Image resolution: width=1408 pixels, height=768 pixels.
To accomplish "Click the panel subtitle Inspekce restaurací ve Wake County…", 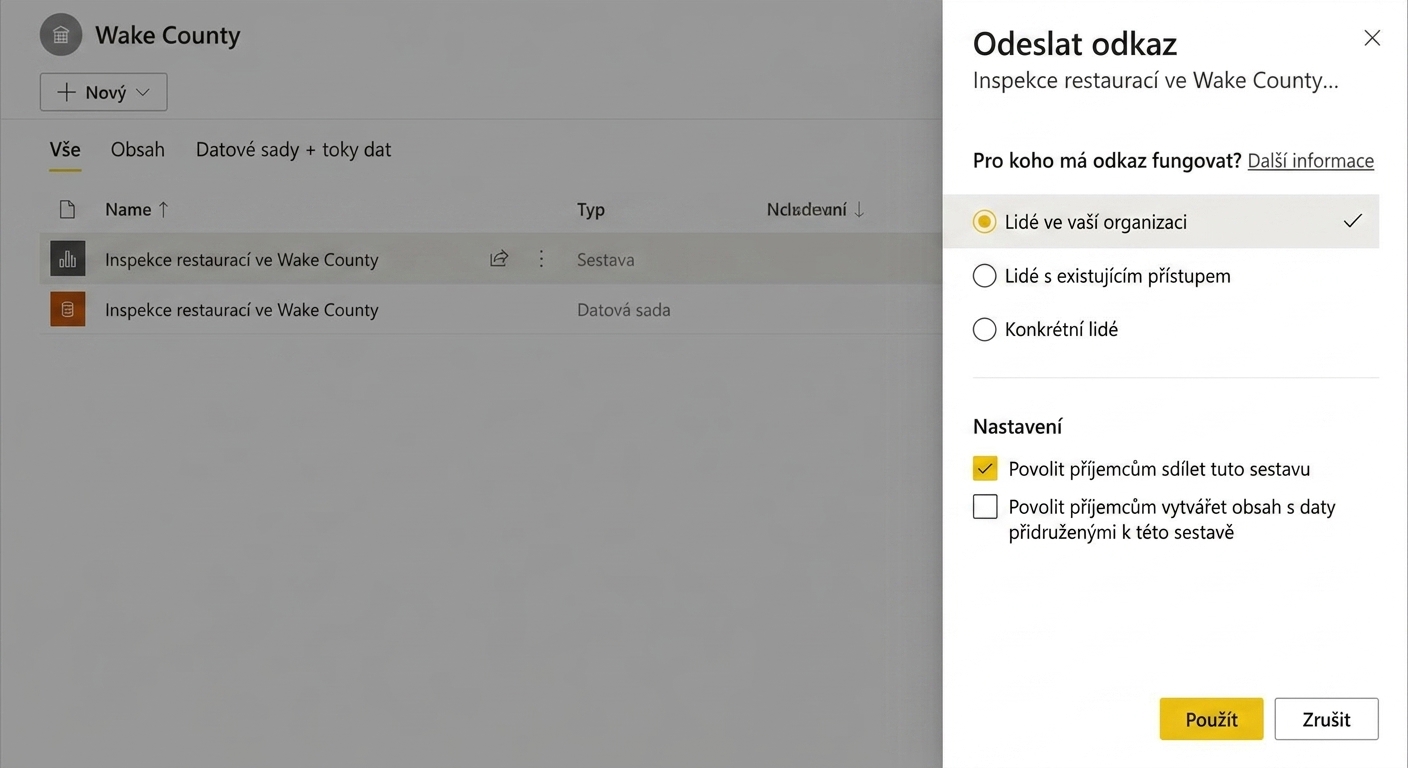I will coord(1156,81).
